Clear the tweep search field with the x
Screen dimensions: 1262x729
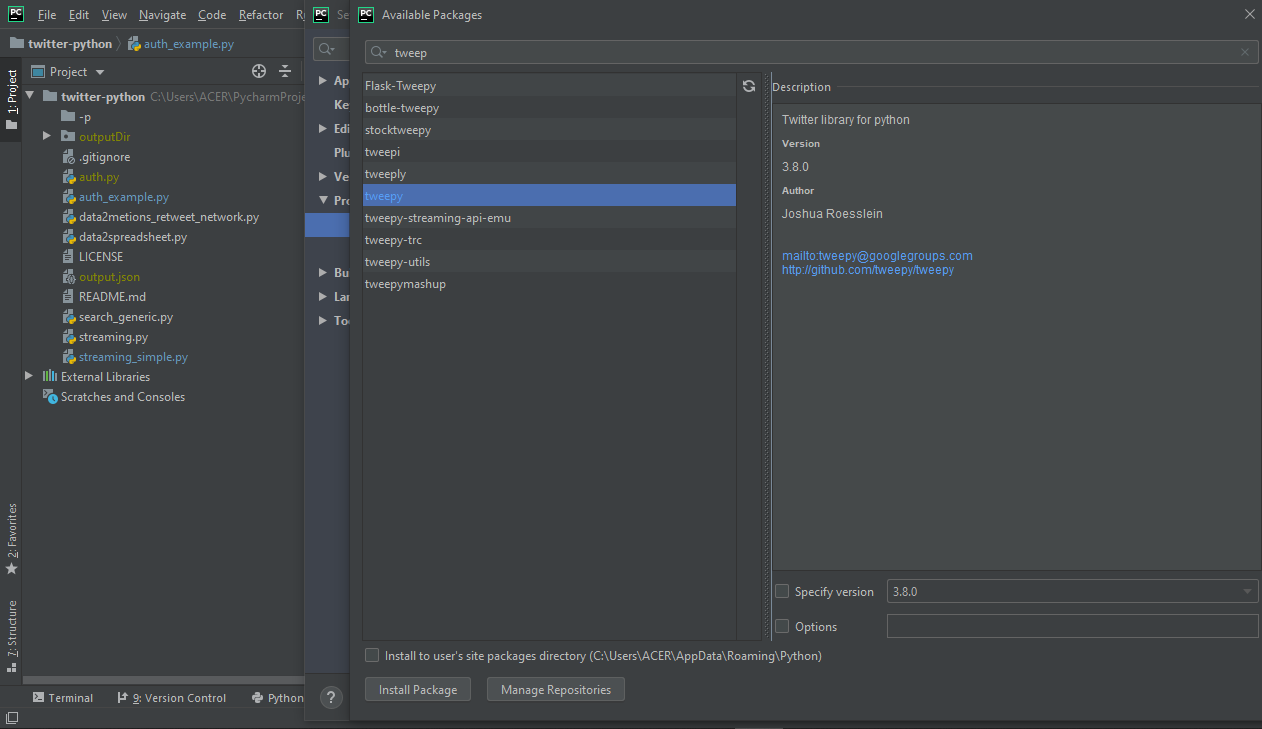tap(1245, 52)
